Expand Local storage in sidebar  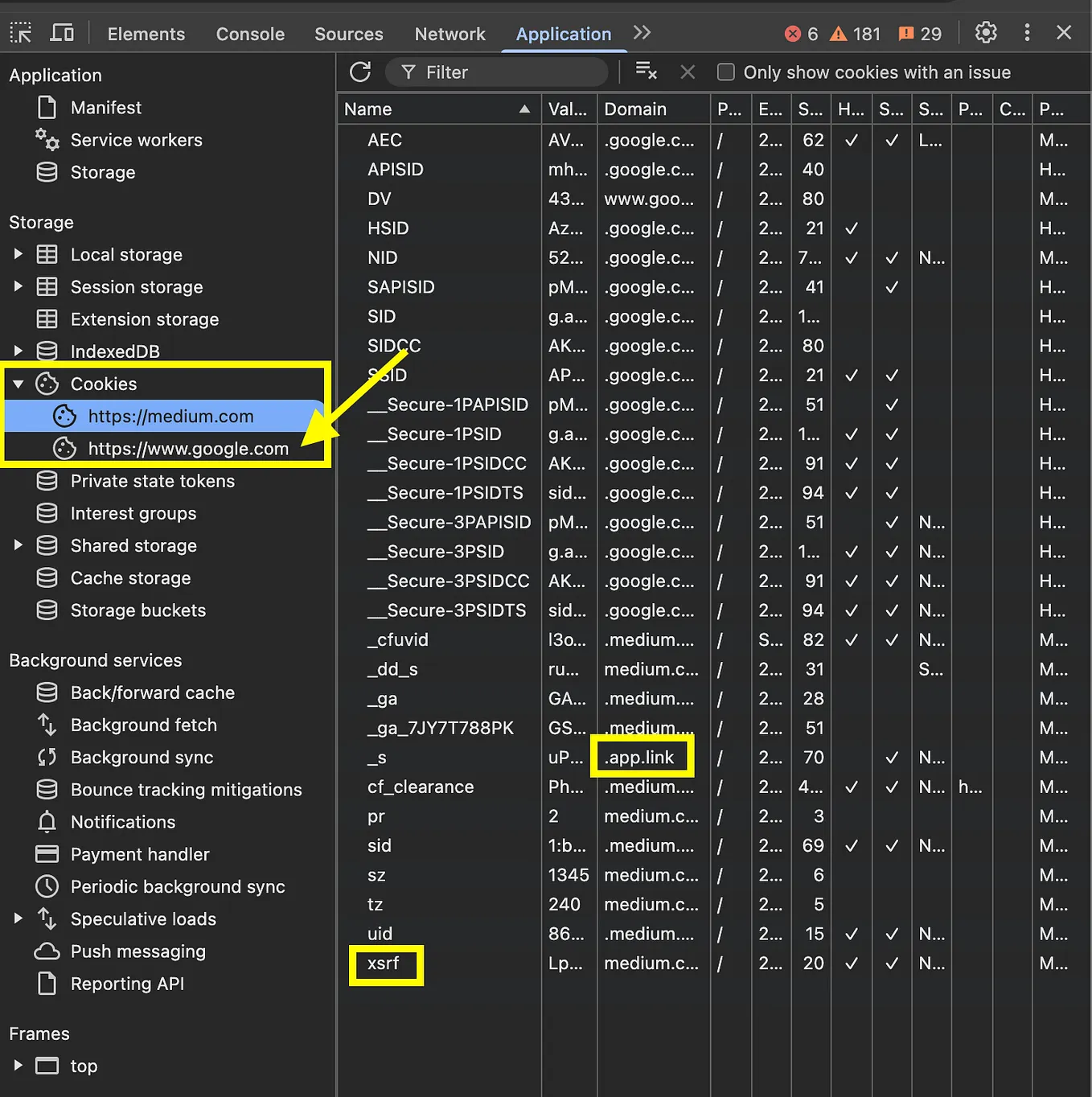coord(18,254)
